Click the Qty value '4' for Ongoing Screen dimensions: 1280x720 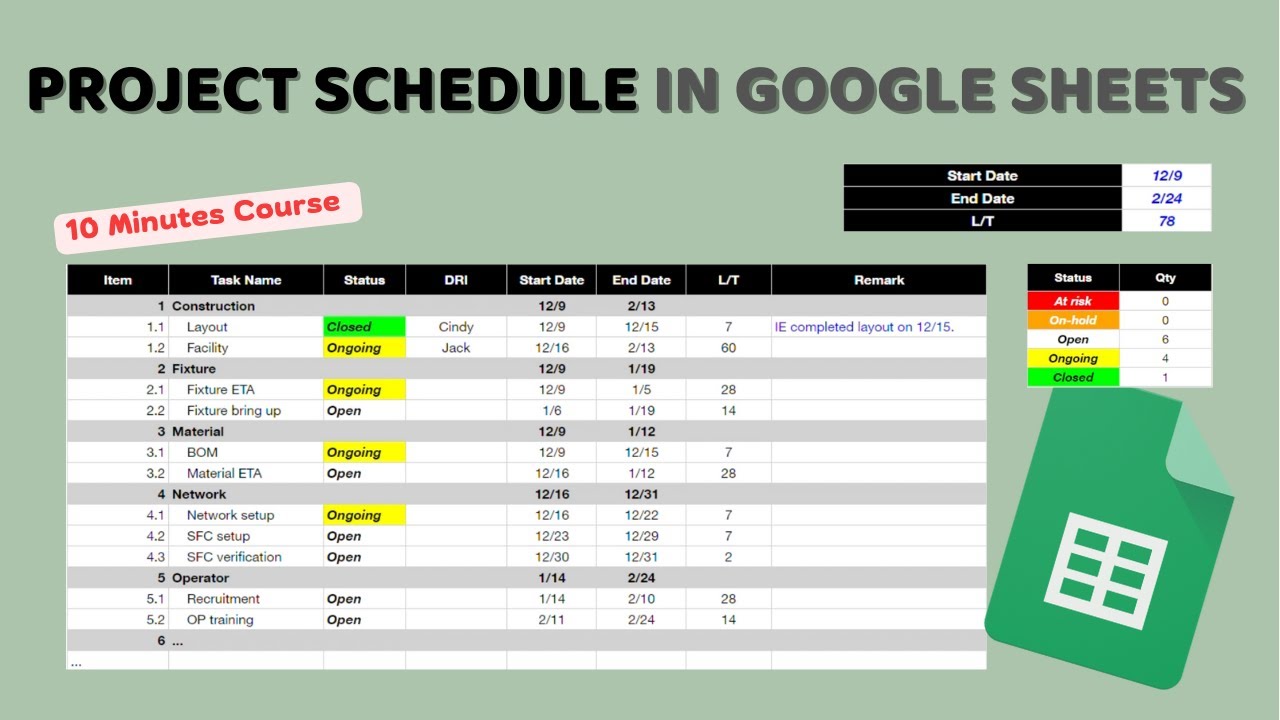1165,358
